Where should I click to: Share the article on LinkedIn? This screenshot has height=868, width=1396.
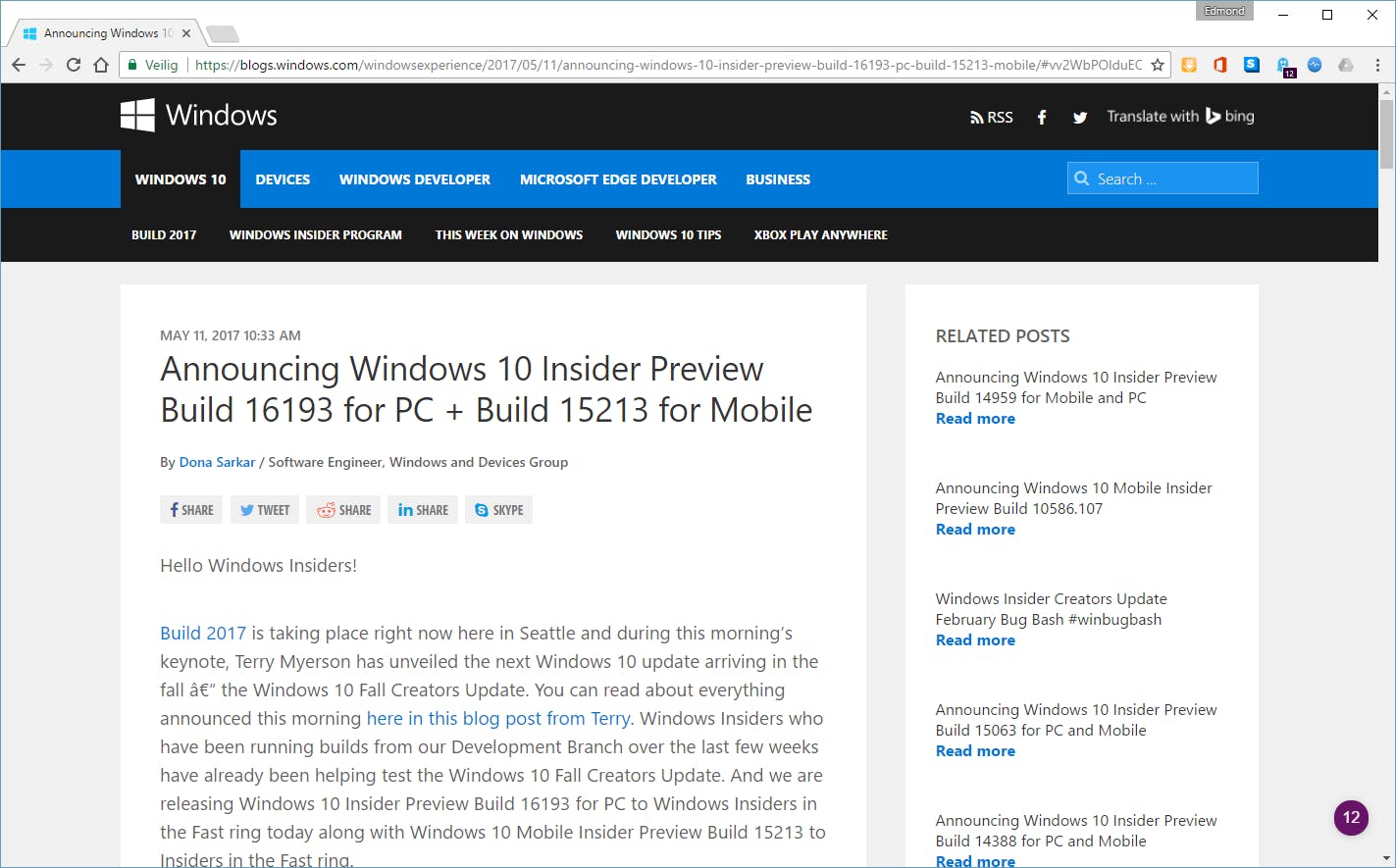coord(423,510)
